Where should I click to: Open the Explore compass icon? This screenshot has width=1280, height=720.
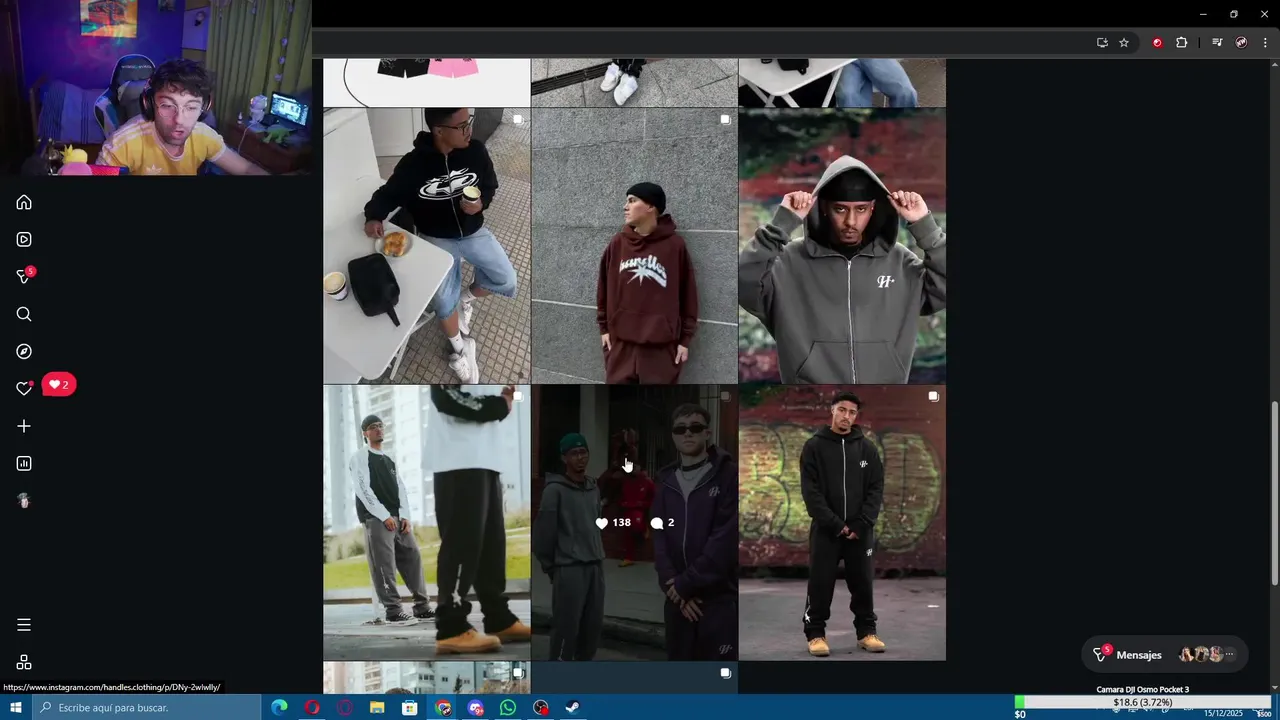[24, 351]
